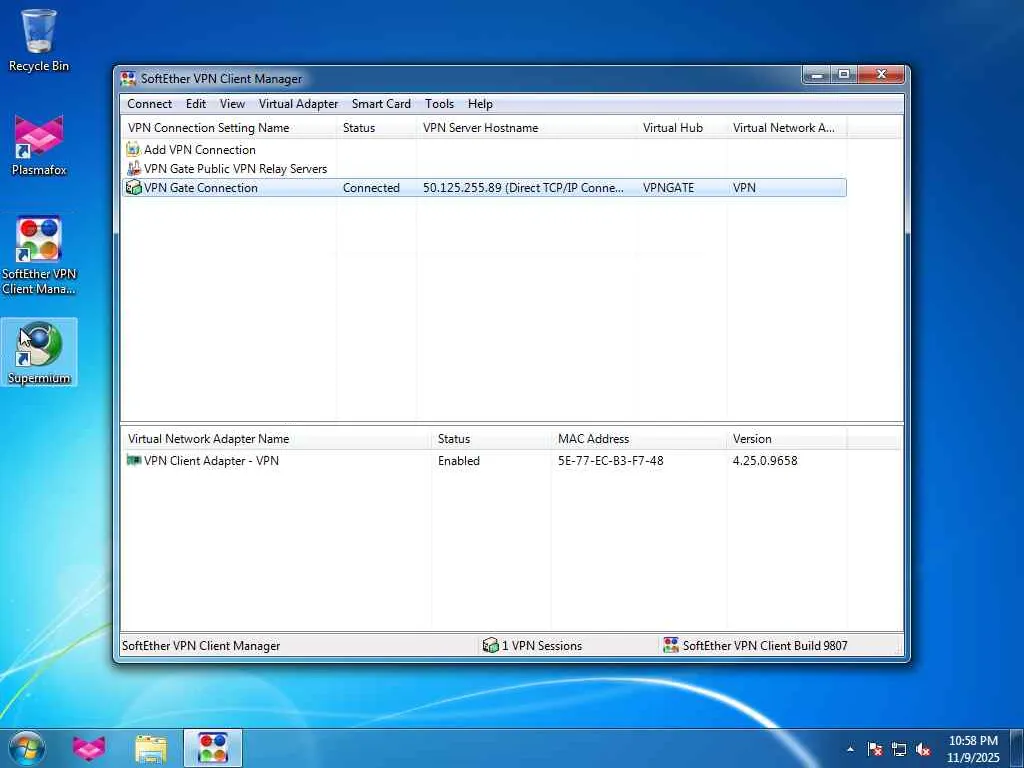The width and height of the screenshot is (1024, 768).
Task: Click the Add VPN Connection icon
Action: 133,150
